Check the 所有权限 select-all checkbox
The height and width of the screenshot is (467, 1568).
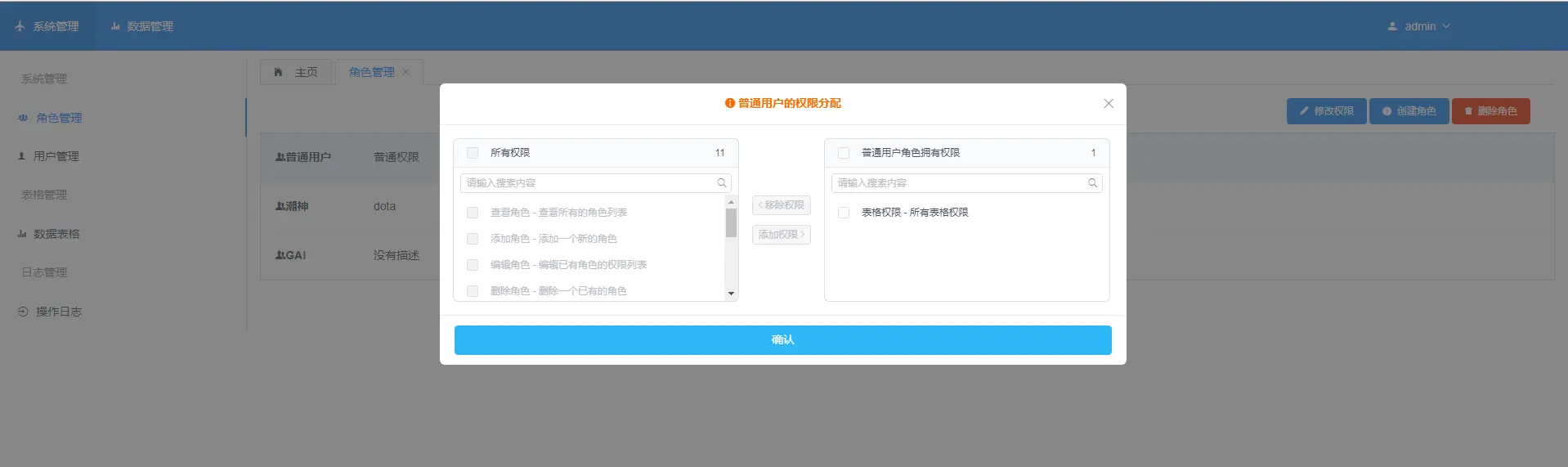(x=473, y=153)
